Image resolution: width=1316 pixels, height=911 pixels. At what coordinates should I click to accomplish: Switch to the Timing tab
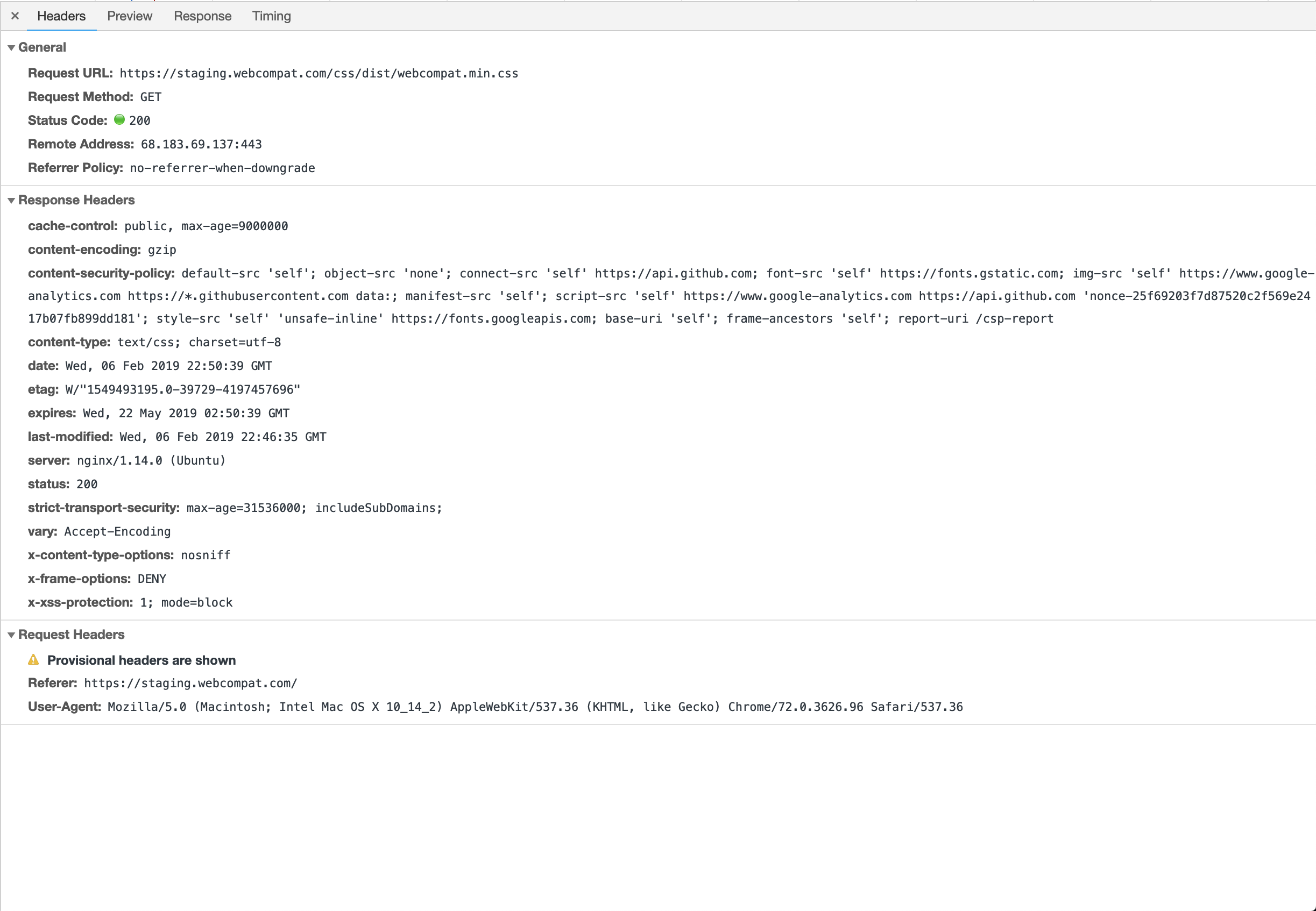coord(271,16)
